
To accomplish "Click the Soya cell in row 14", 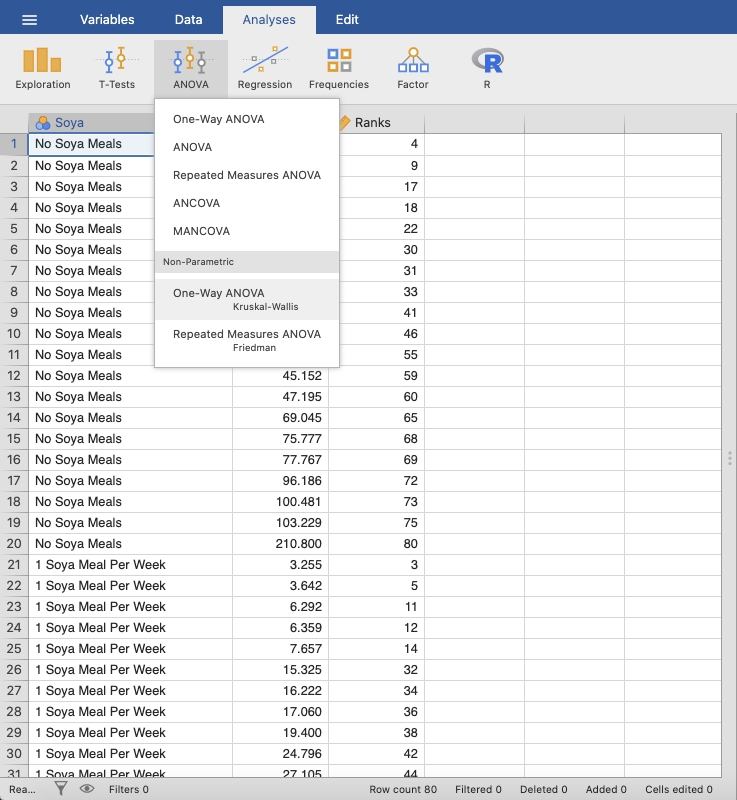I will [x=131, y=417].
